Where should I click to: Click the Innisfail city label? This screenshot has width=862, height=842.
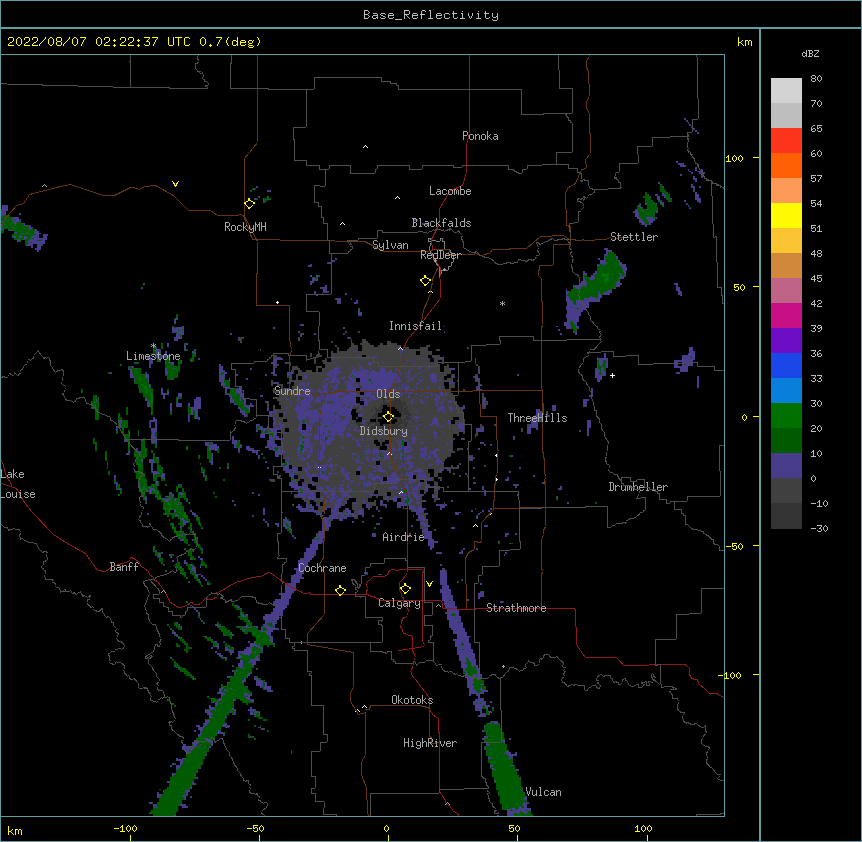pos(415,326)
